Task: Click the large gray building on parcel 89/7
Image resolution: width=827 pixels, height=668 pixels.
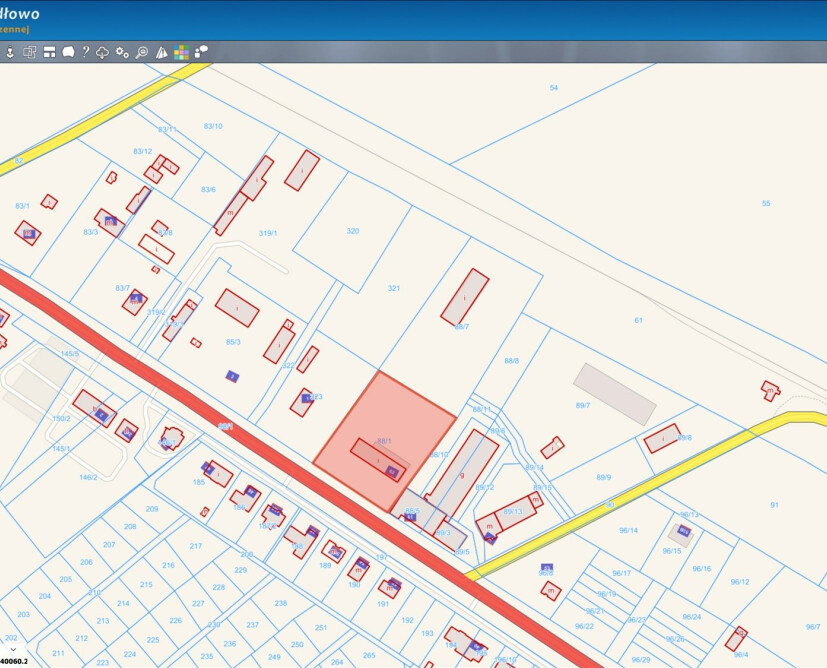Action: click(614, 393)
